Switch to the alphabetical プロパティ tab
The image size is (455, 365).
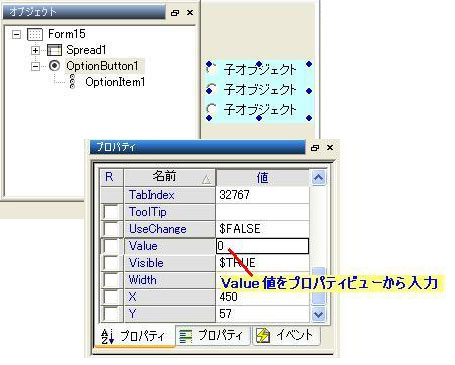135,336
